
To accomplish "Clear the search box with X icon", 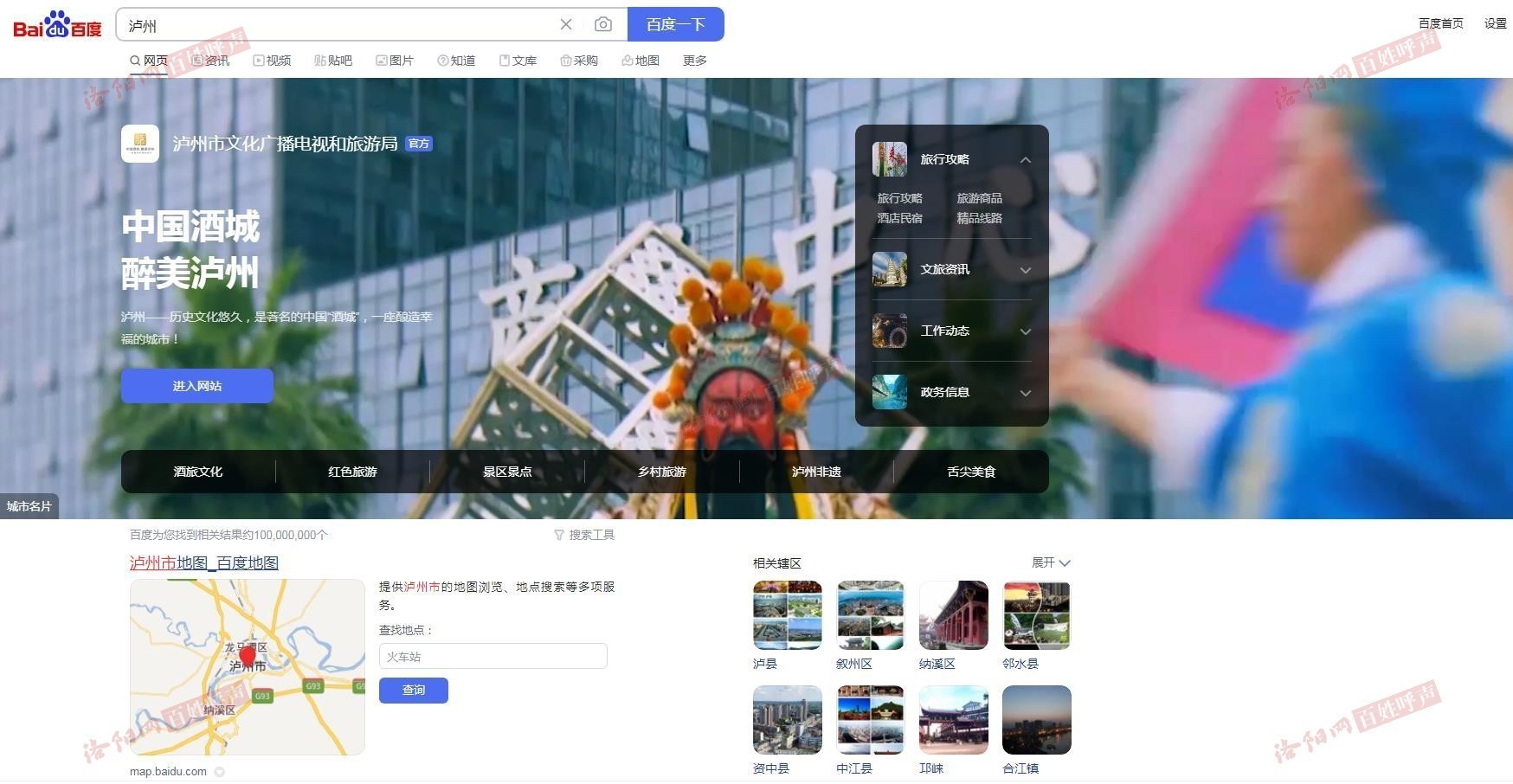I will (566, 24).
